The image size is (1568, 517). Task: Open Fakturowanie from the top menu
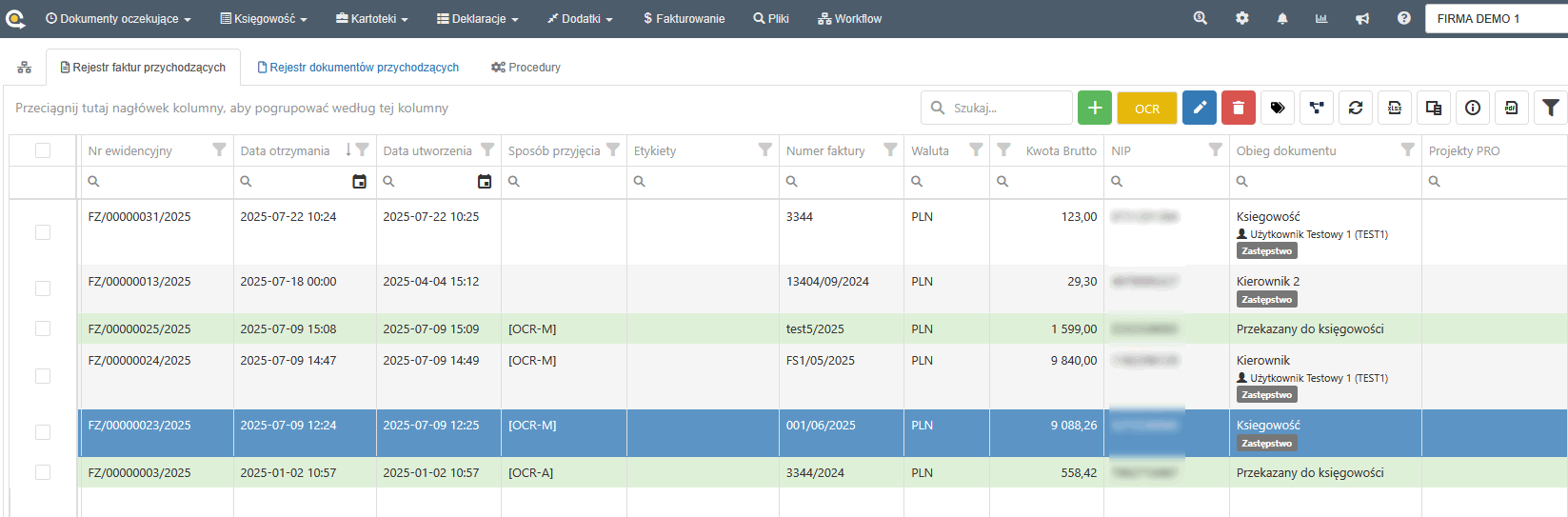(684, 19)
